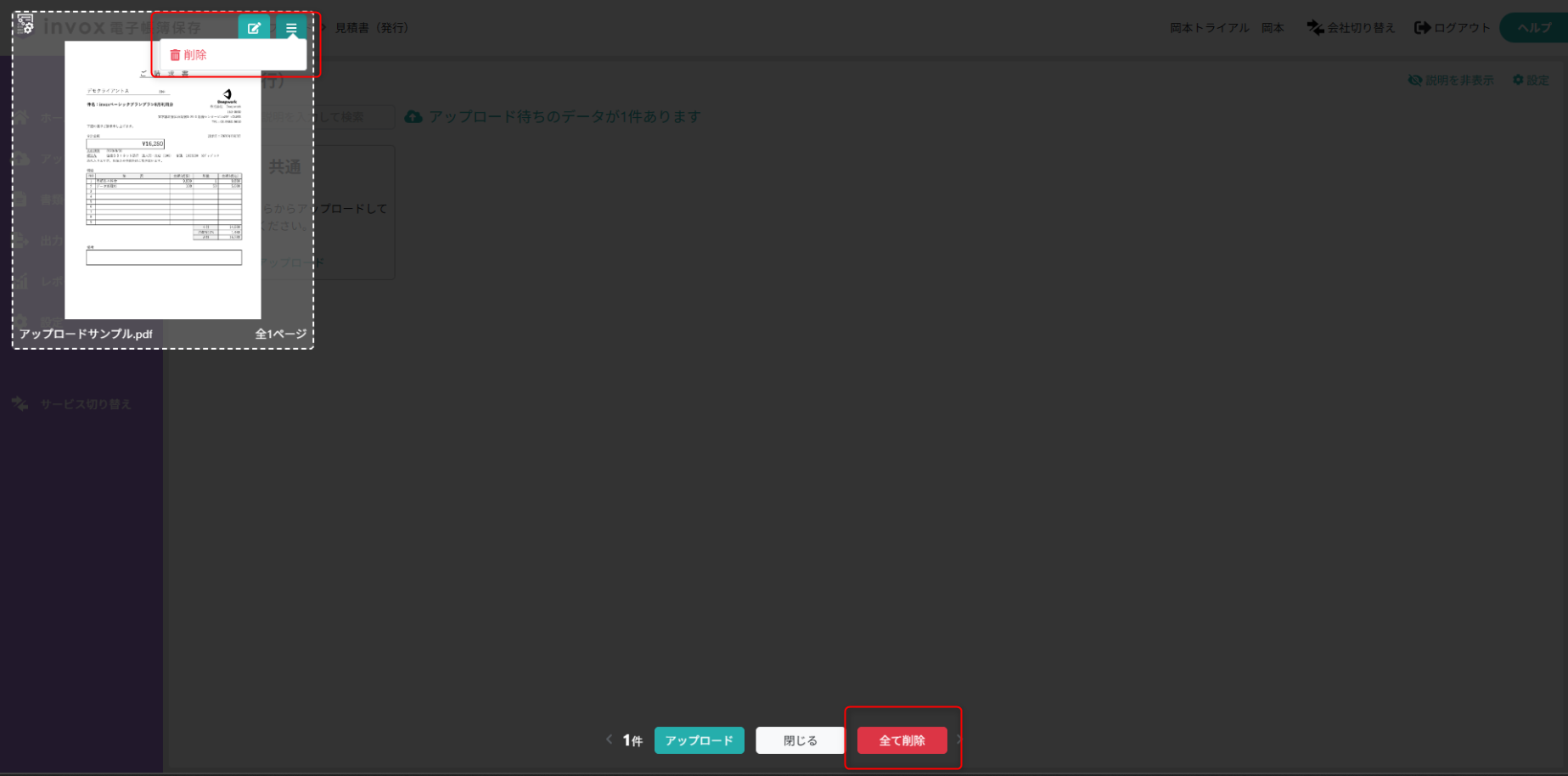Click ログアウト in the header
Screen dimensions: 1568x776
pyautogui.click(x=1462, y=28)
